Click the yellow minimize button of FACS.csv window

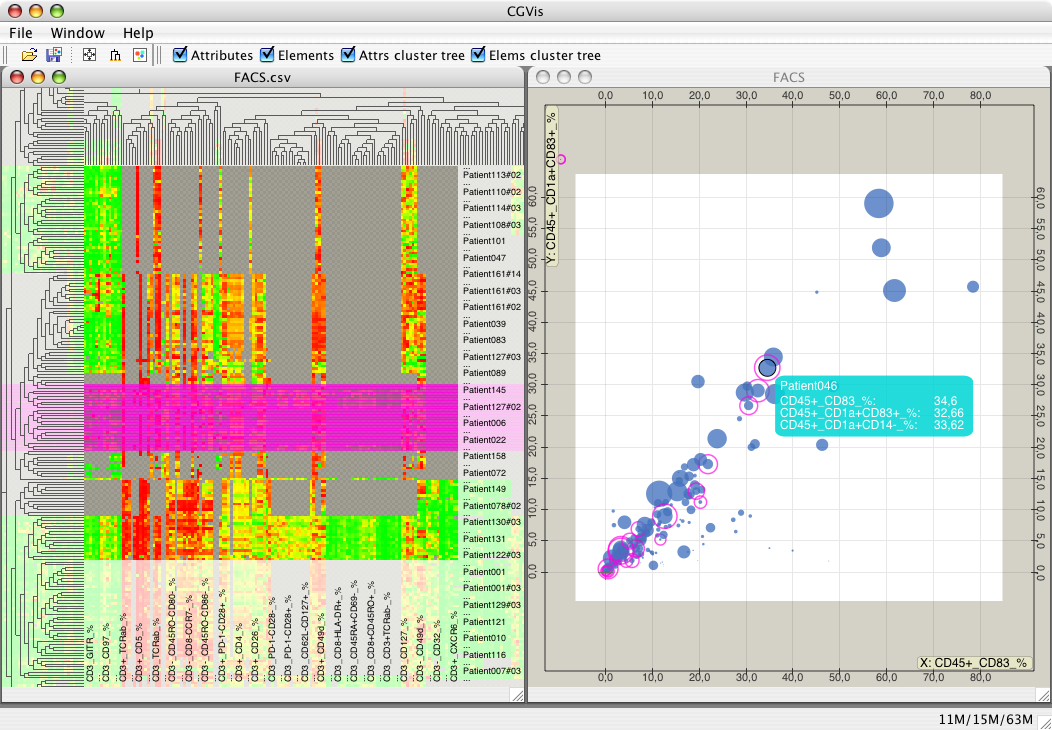(38, 77)
